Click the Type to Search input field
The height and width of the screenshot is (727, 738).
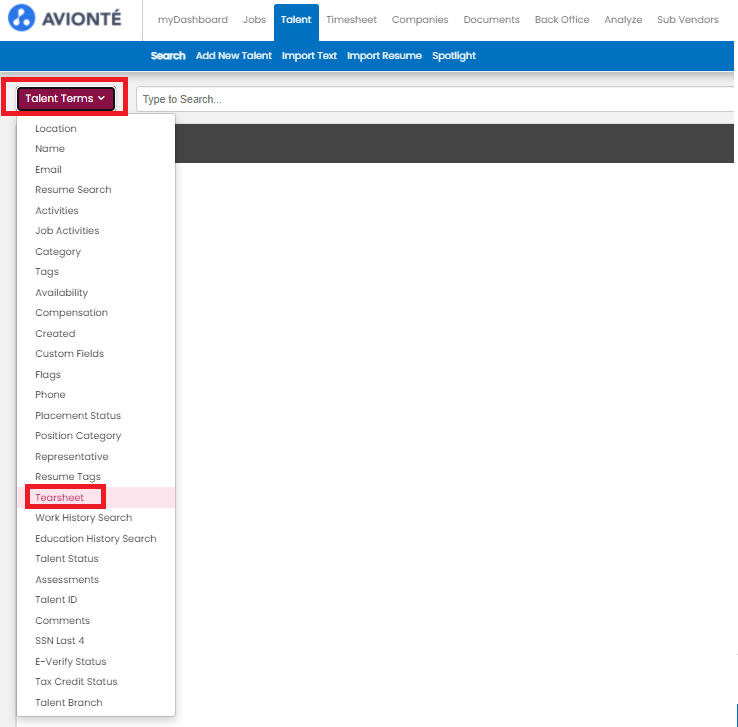pos(435,99)
